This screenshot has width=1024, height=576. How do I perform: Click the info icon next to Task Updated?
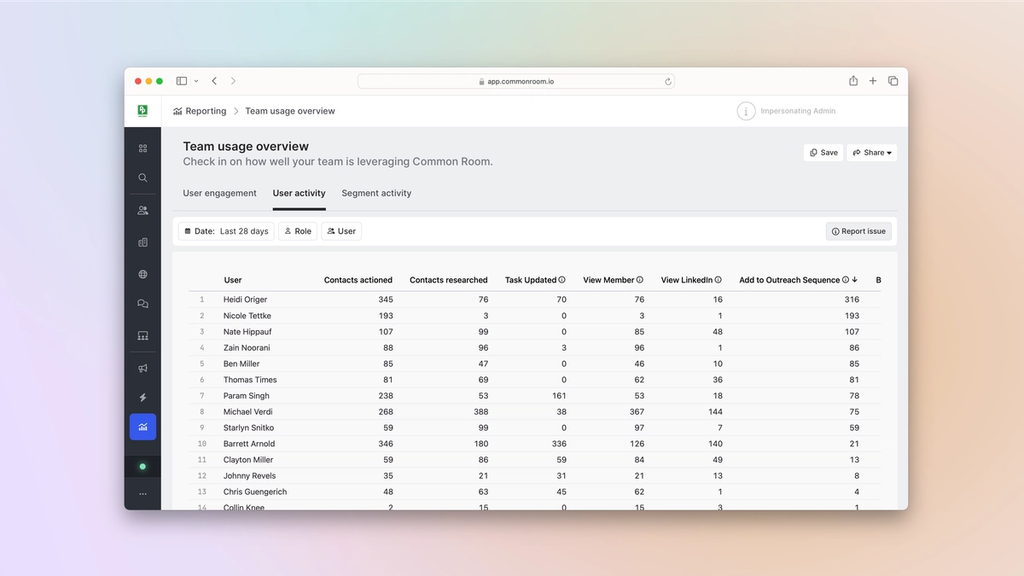click(x=562, y=280)
